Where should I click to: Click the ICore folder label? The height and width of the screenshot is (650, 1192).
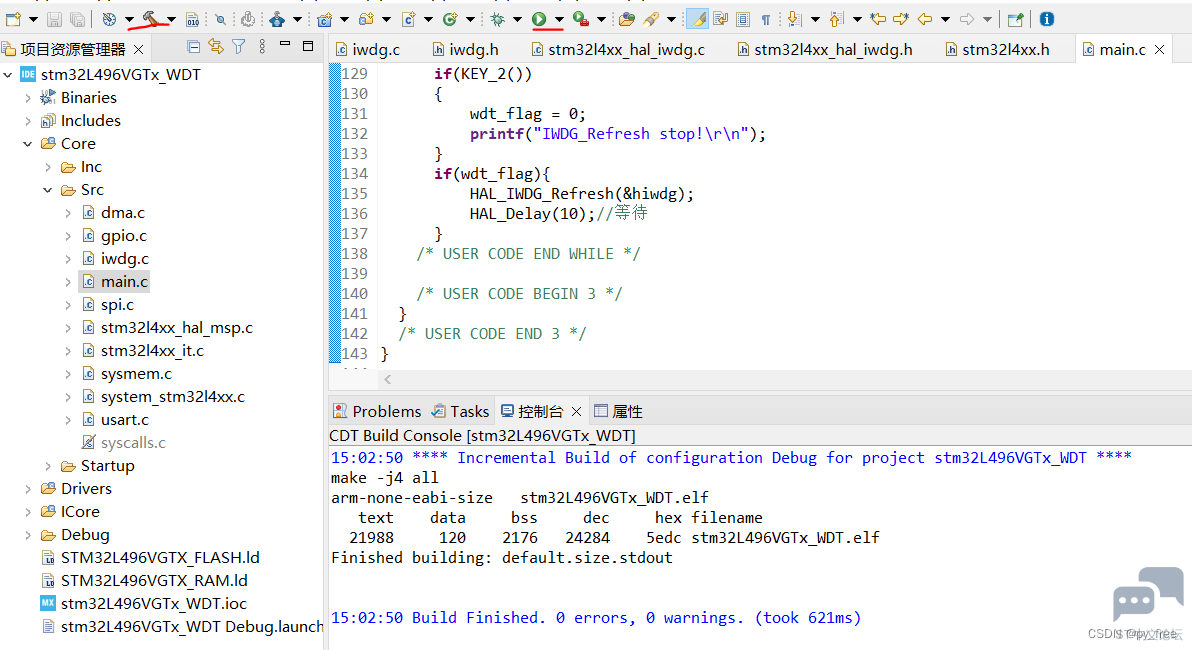(x=80, y=512)
